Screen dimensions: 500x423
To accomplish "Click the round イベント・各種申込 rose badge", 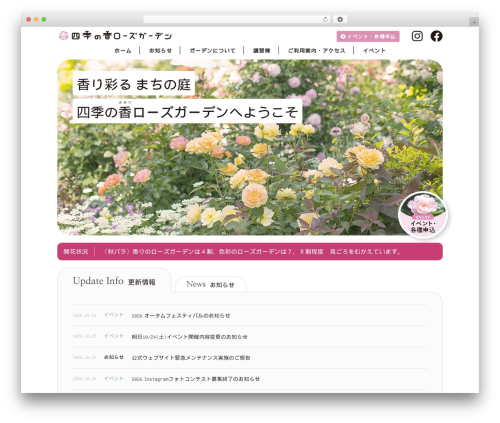I will [423, 215].
